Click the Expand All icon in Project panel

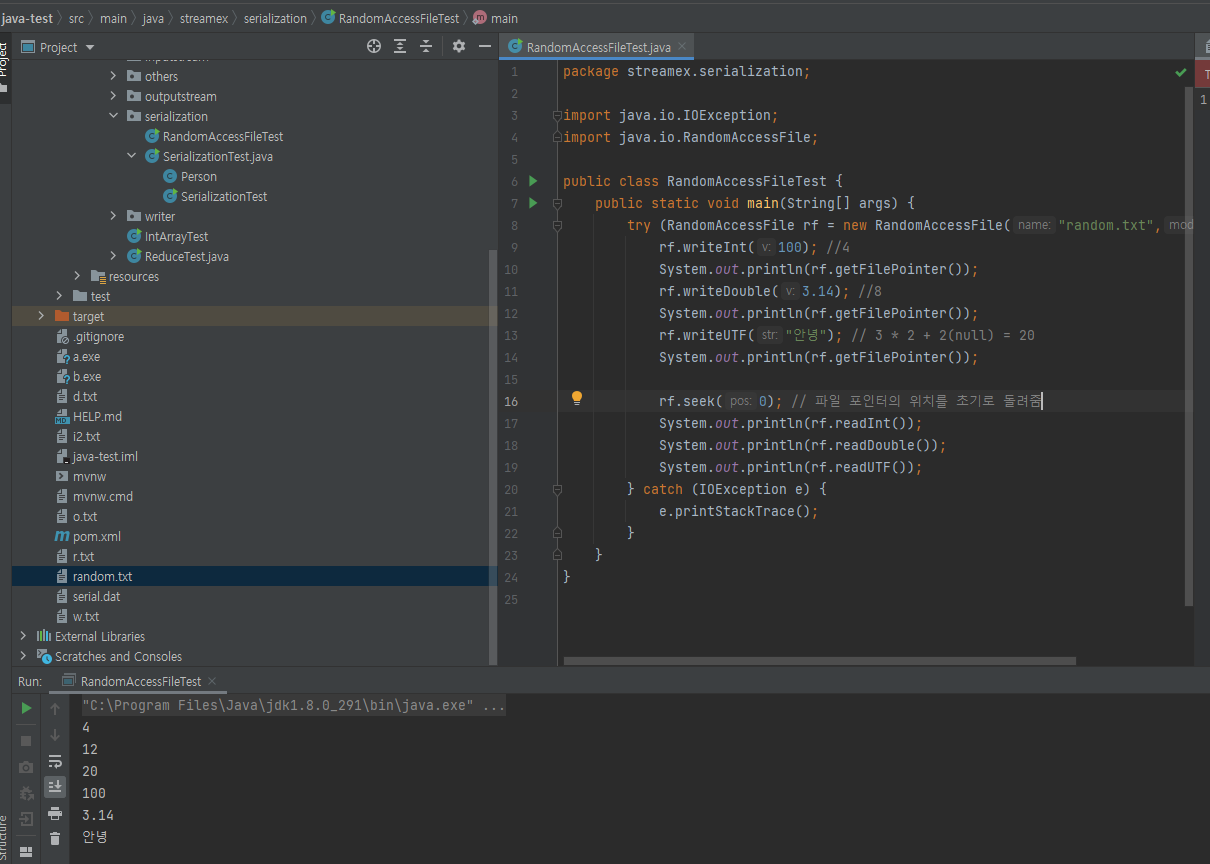tap(400, 46)
